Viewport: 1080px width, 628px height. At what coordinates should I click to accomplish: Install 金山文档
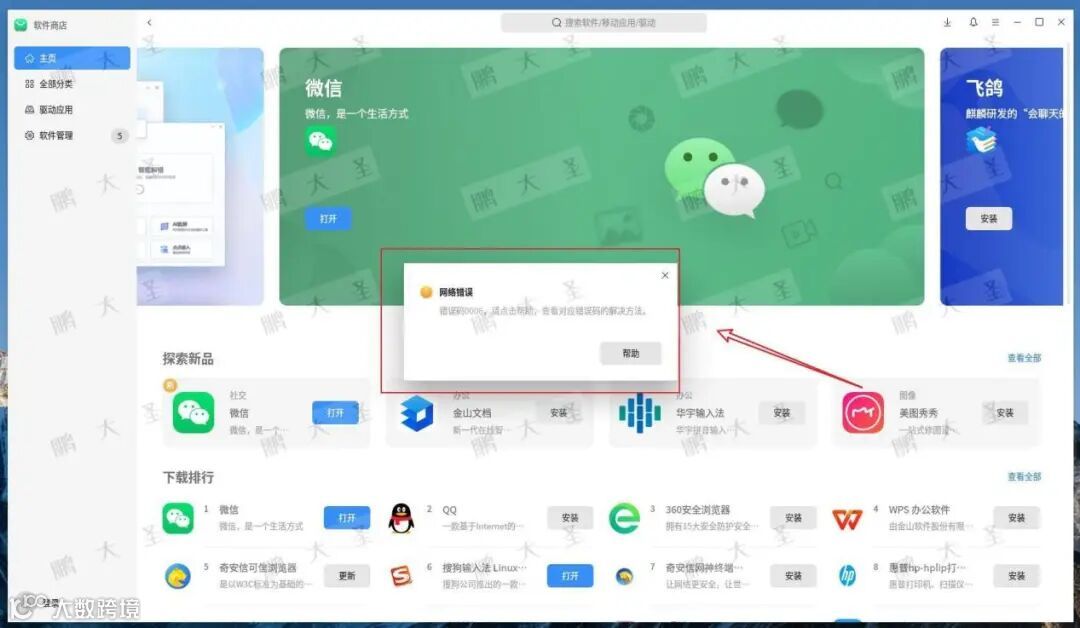click(x=559, y=412)
